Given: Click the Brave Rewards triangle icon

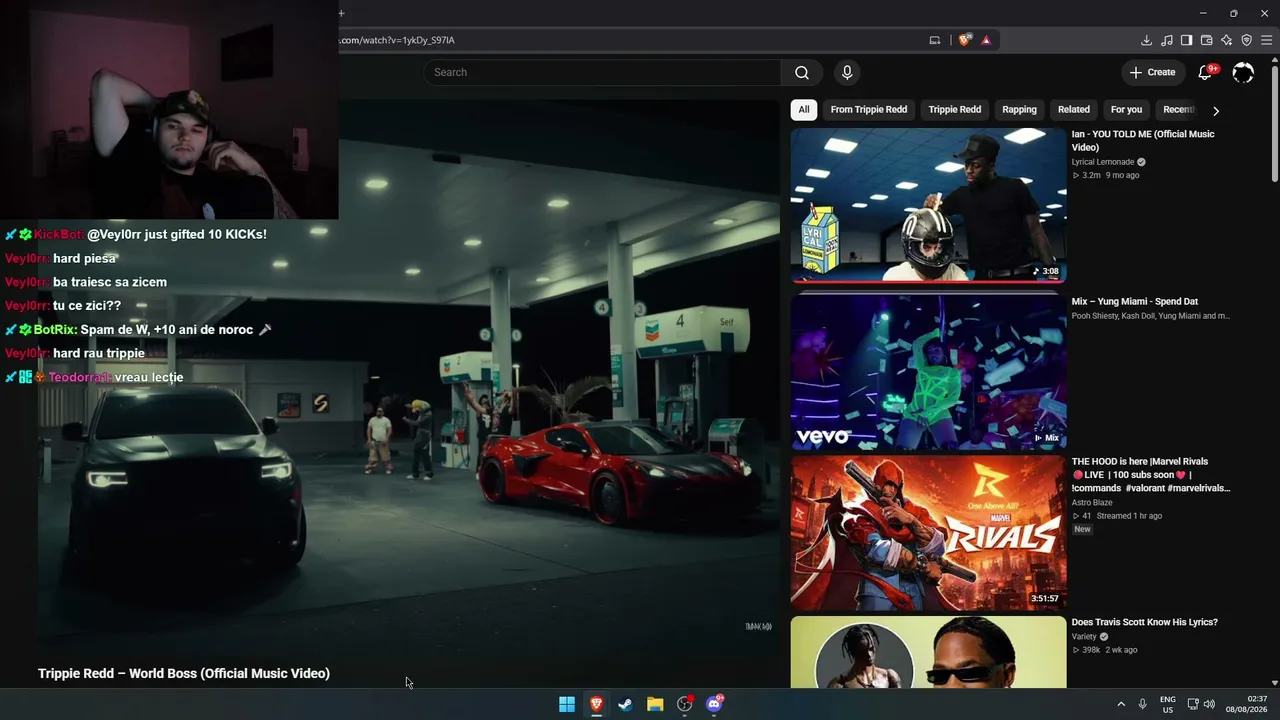Looking at the screenshot, I should pyautogui.click(x=986, y=40).
